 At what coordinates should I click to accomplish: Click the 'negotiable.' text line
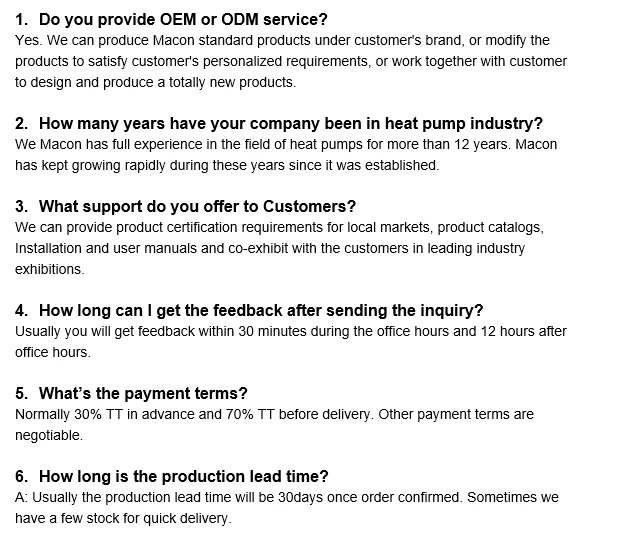pos(49,435)
